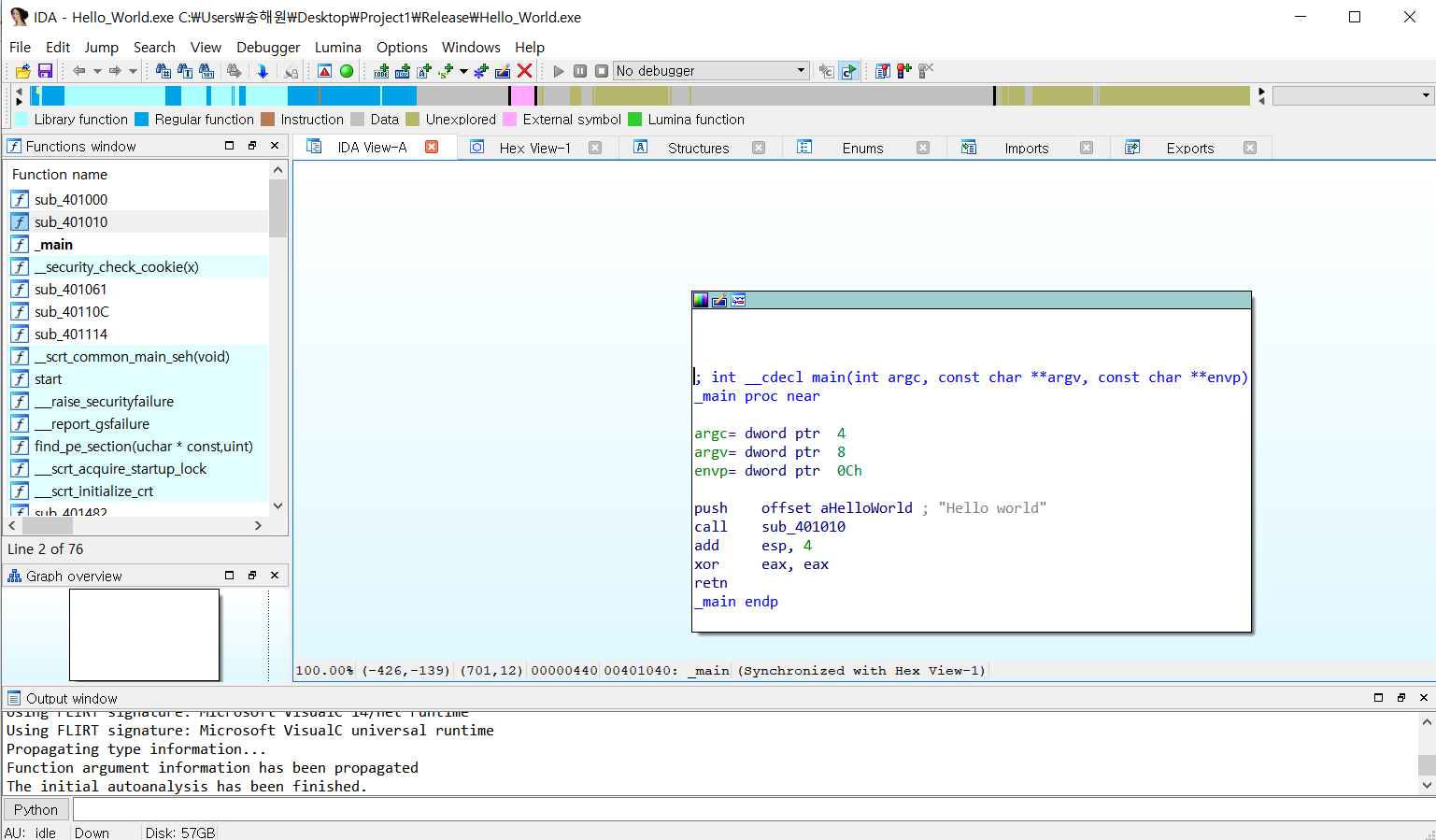Open the Options menu
The height and width of the screenshot is (840, 1436).
(x=402, y=47)
